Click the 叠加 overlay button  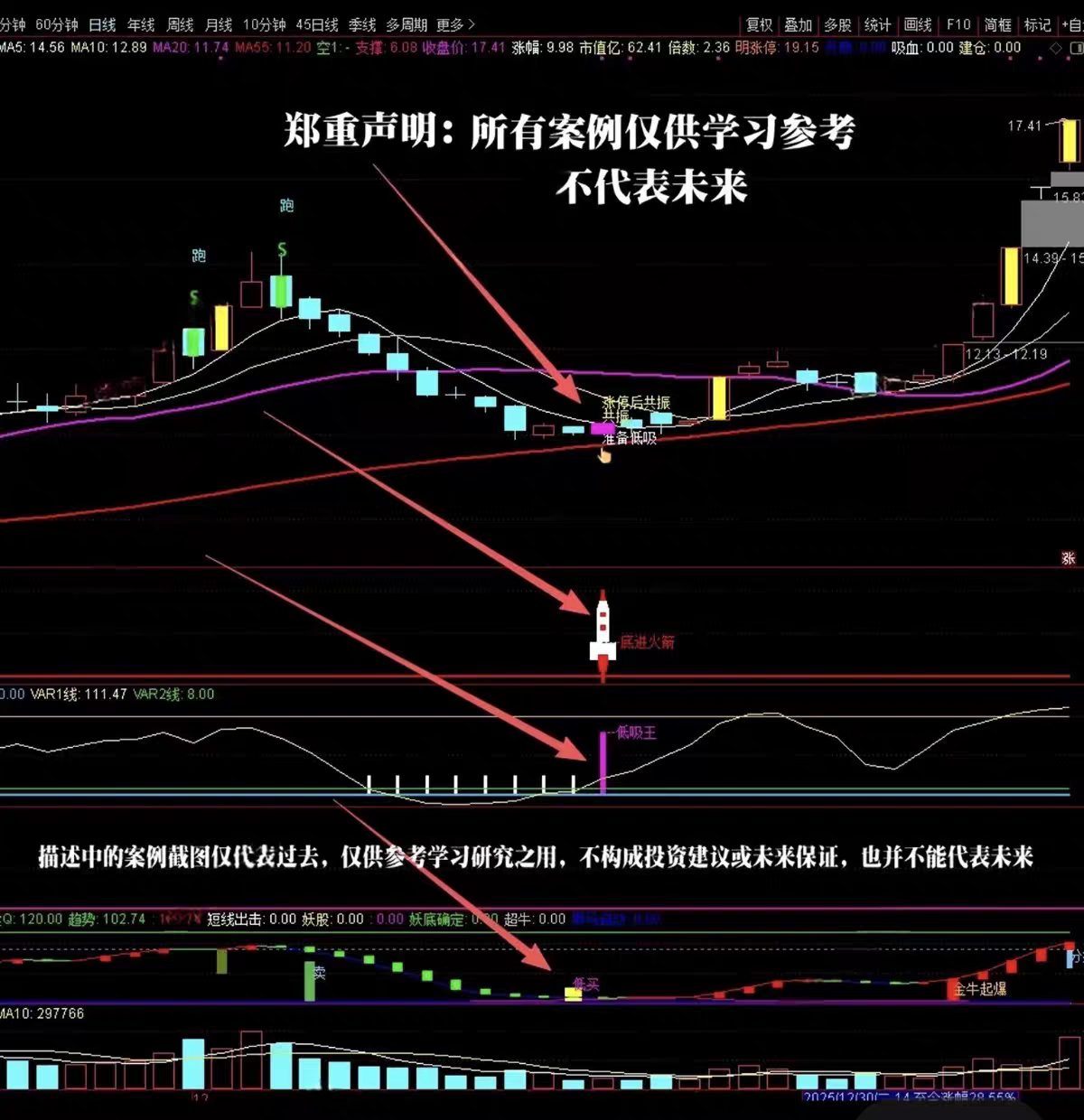799,25
